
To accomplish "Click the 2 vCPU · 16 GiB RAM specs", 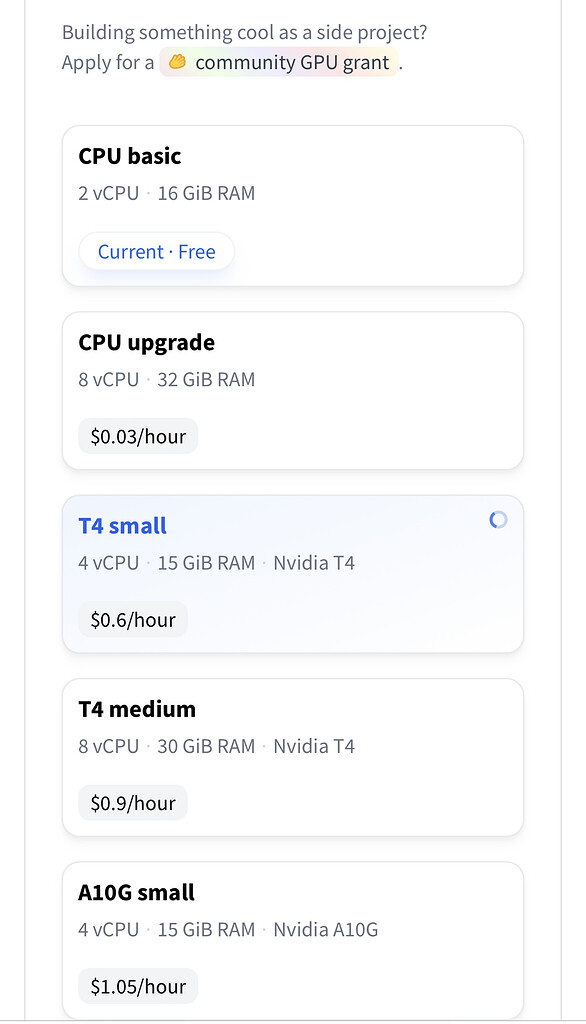I will (166, 193).
